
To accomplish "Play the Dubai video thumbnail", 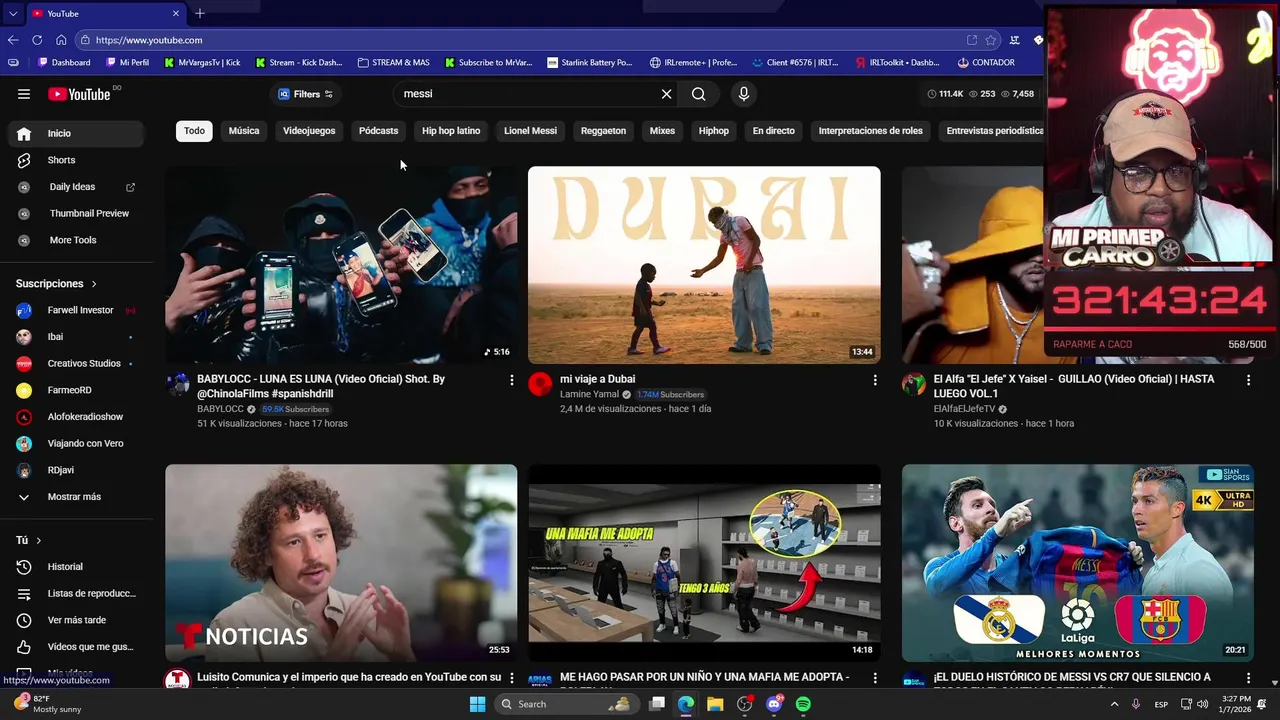I will tap(704, 265).
